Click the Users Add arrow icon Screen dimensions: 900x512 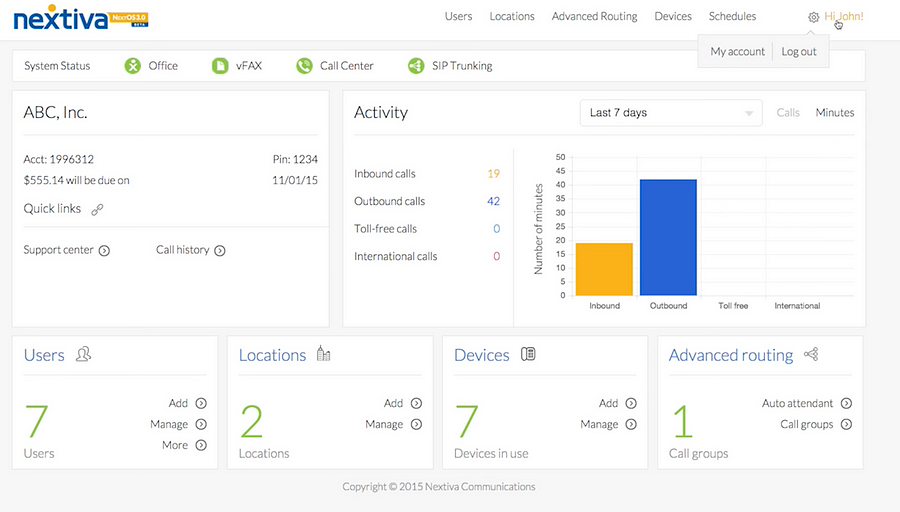[x=201, y=404]
